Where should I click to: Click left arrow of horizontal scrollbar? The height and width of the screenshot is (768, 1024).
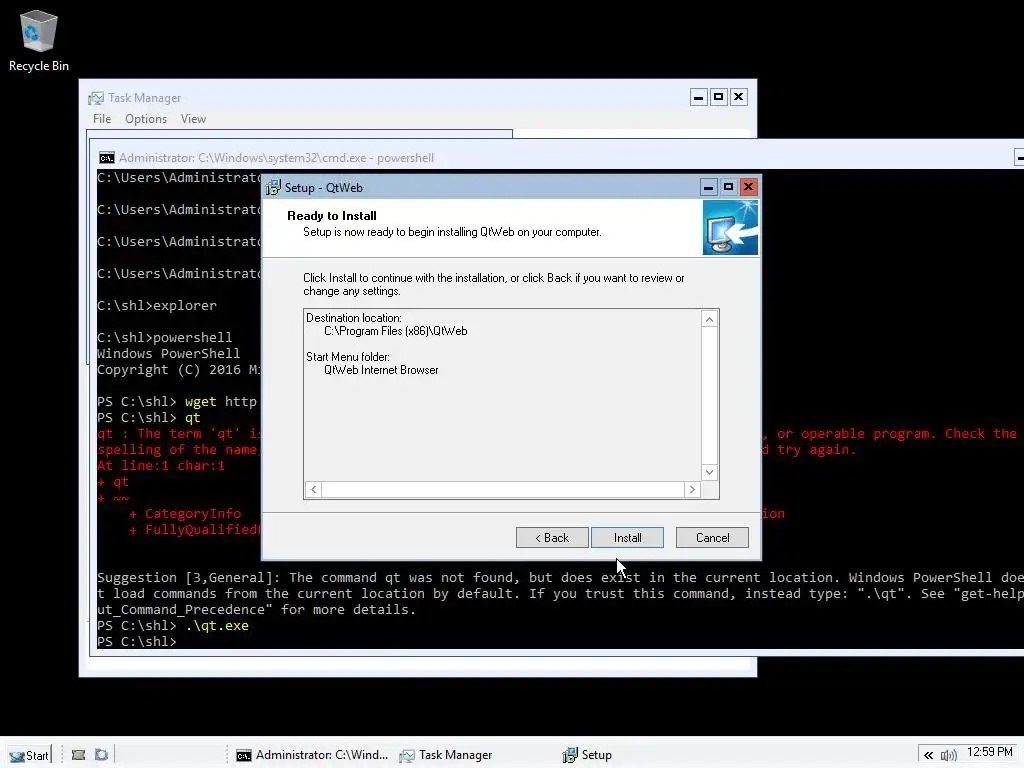pyautogui.click(x=313, y=489)
